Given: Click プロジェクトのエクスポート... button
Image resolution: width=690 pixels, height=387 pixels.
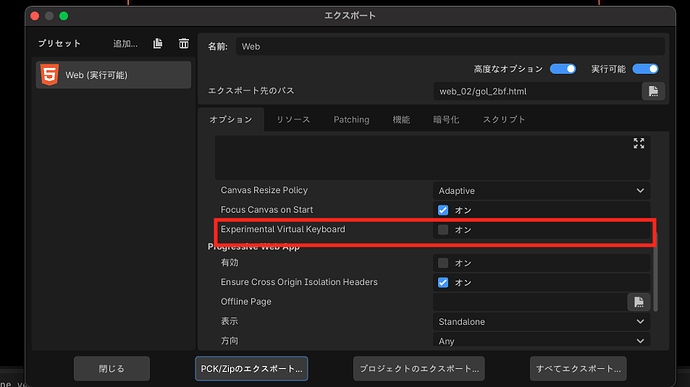Looking at the screenshot, I should click(x=419, y=369).
